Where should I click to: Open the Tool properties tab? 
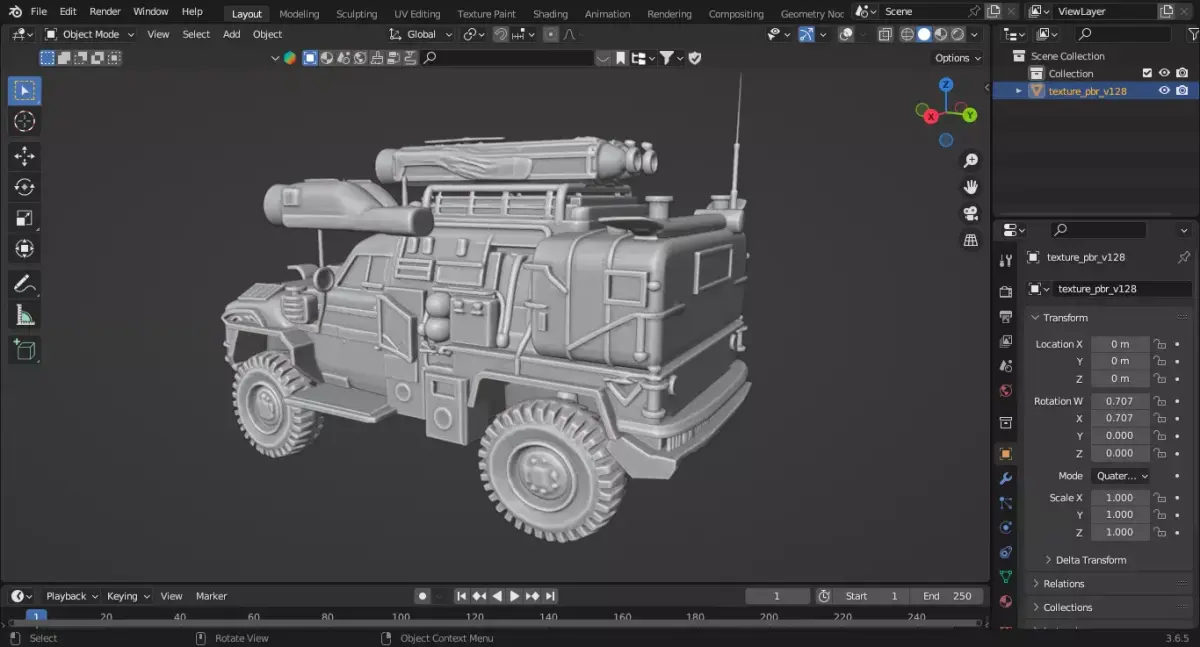(1006, 261)
